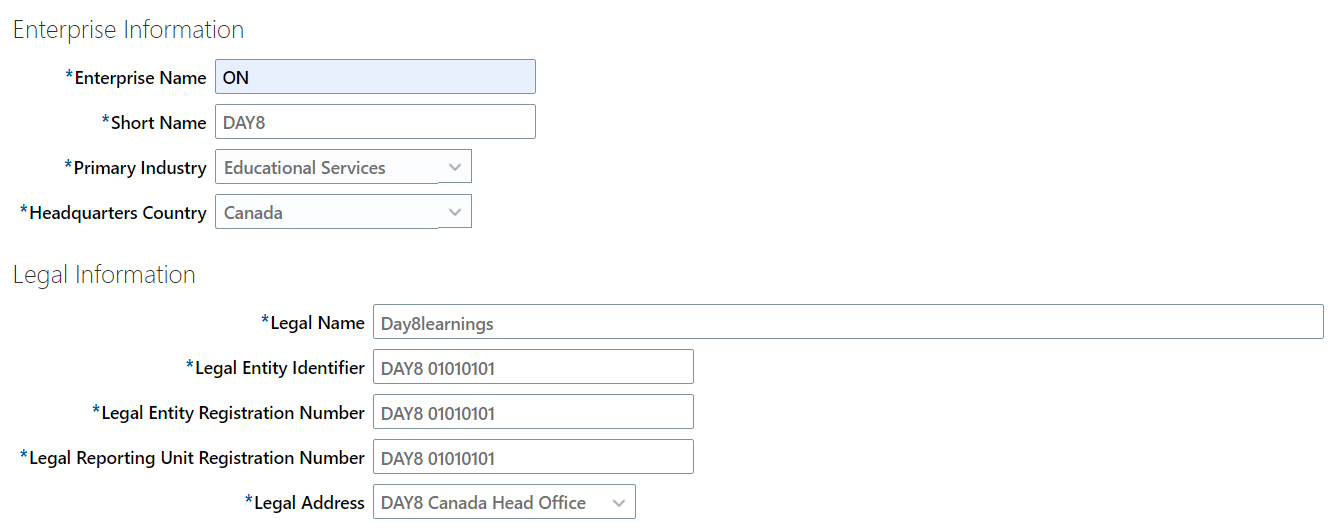The height and width of the screenshot is (528, 1332).
Task: Open Headquarters Country dropdown arrow
Action: pyautogui.click(x=455, y=212)
